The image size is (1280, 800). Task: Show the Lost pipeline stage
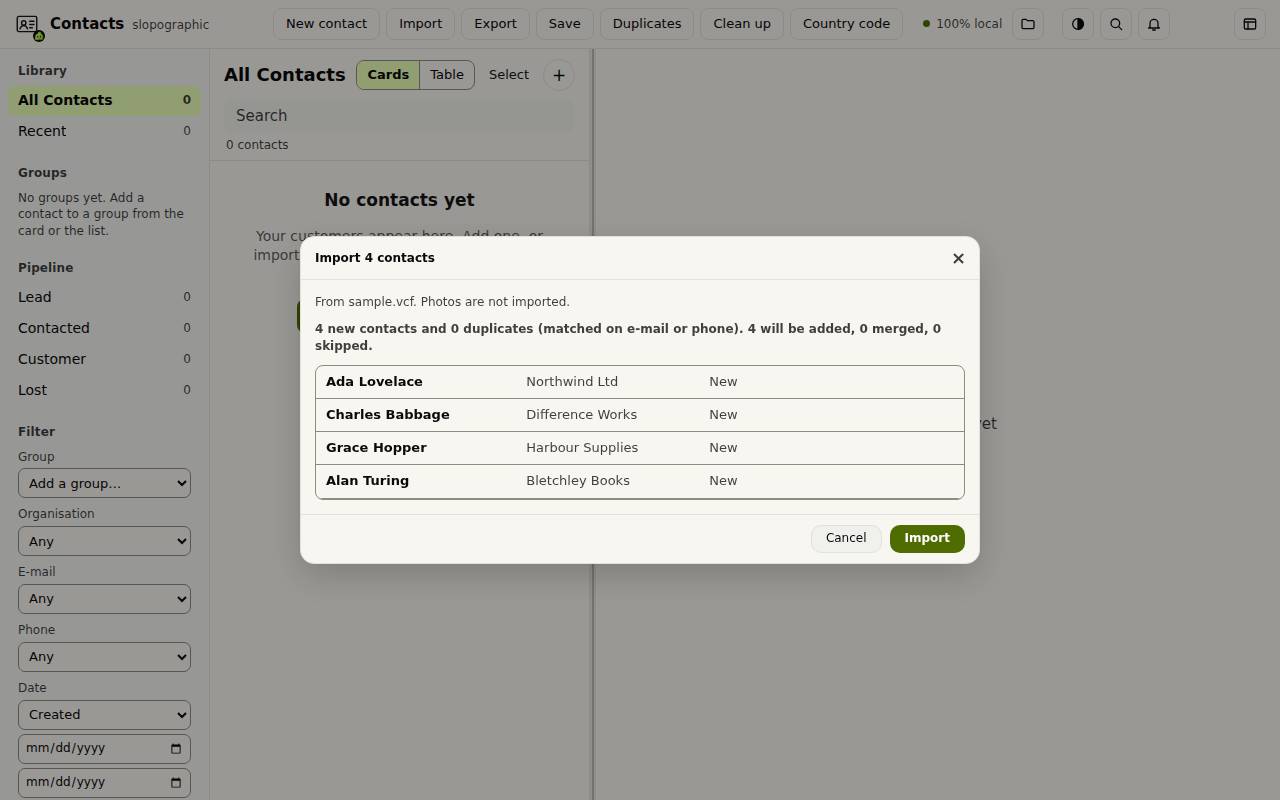(104, 390)
